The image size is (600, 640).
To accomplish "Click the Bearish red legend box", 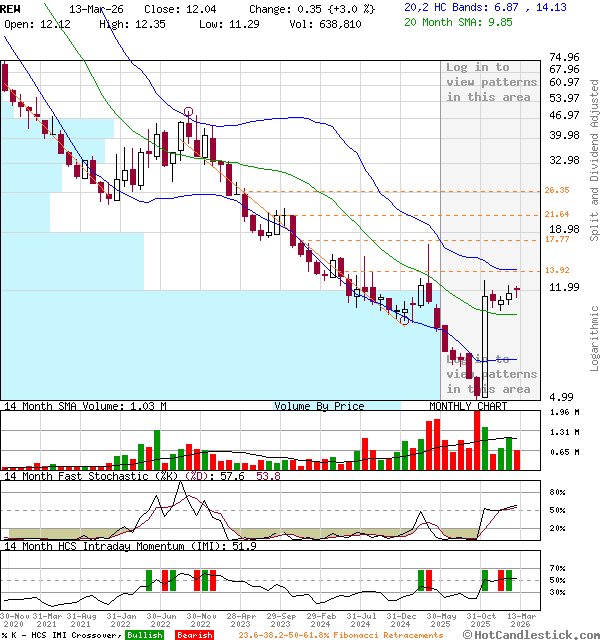I will [x=194, y=635].
